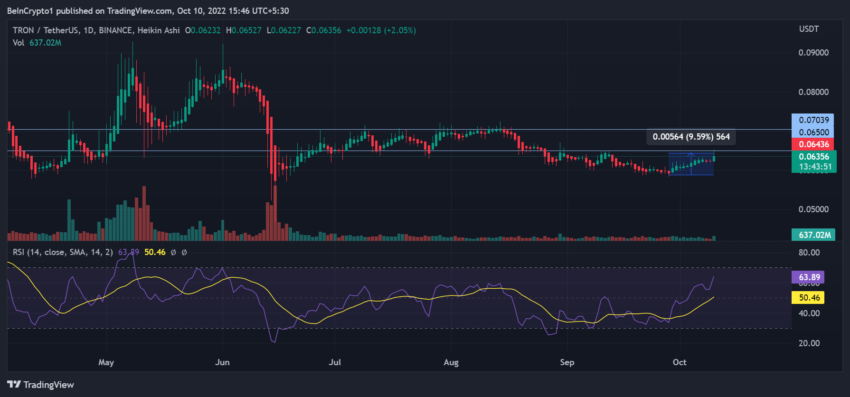The height and width of the screenshot is (397, 850).
Task: Click the Aug marker on the time axis
Action: pyautogui.click(x=452, y=362)
